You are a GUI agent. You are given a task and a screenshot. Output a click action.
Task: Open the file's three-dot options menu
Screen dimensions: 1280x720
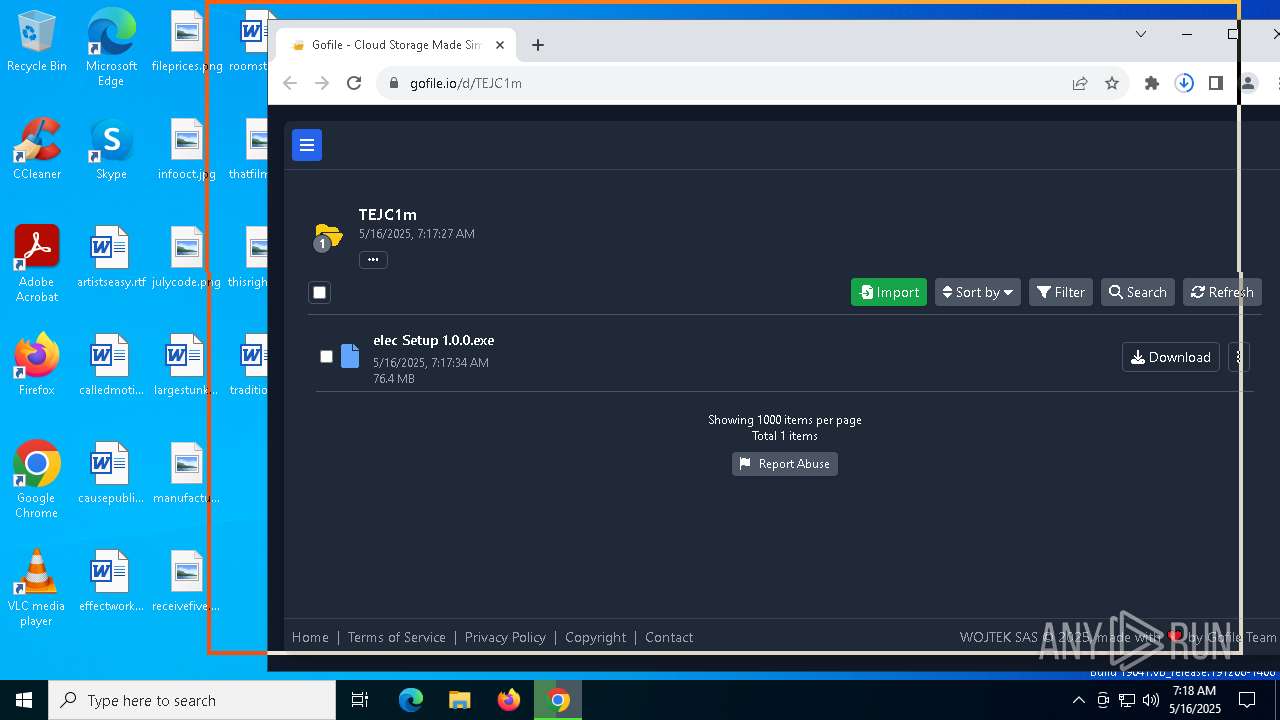click(1239, 357)
